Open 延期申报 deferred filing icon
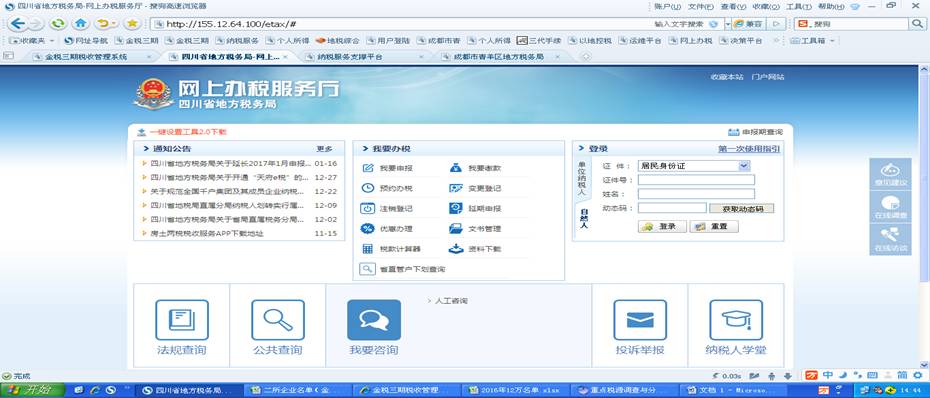This screenshot has width=930, height=398. pos(456,208)
